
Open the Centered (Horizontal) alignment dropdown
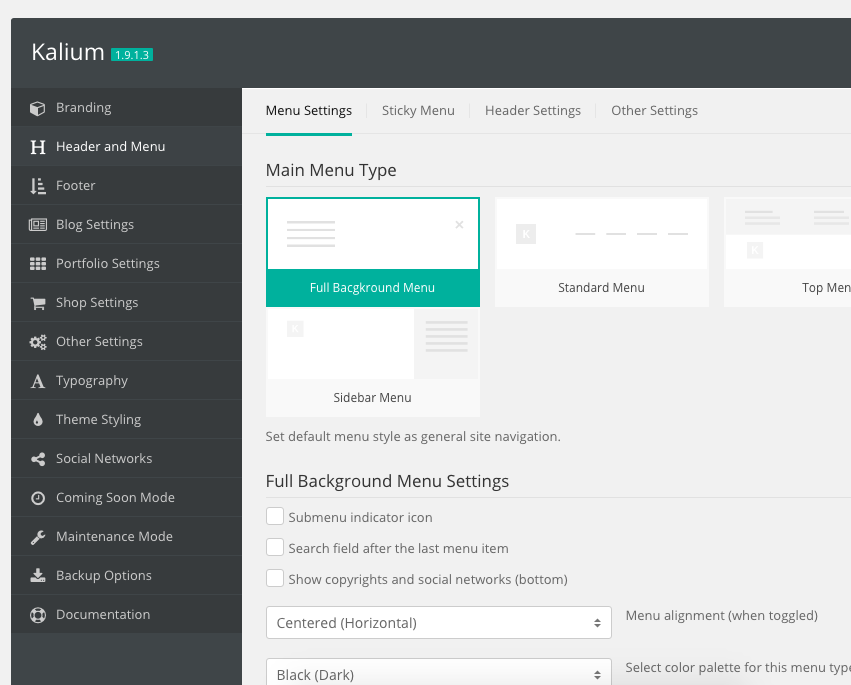(438, 623)
